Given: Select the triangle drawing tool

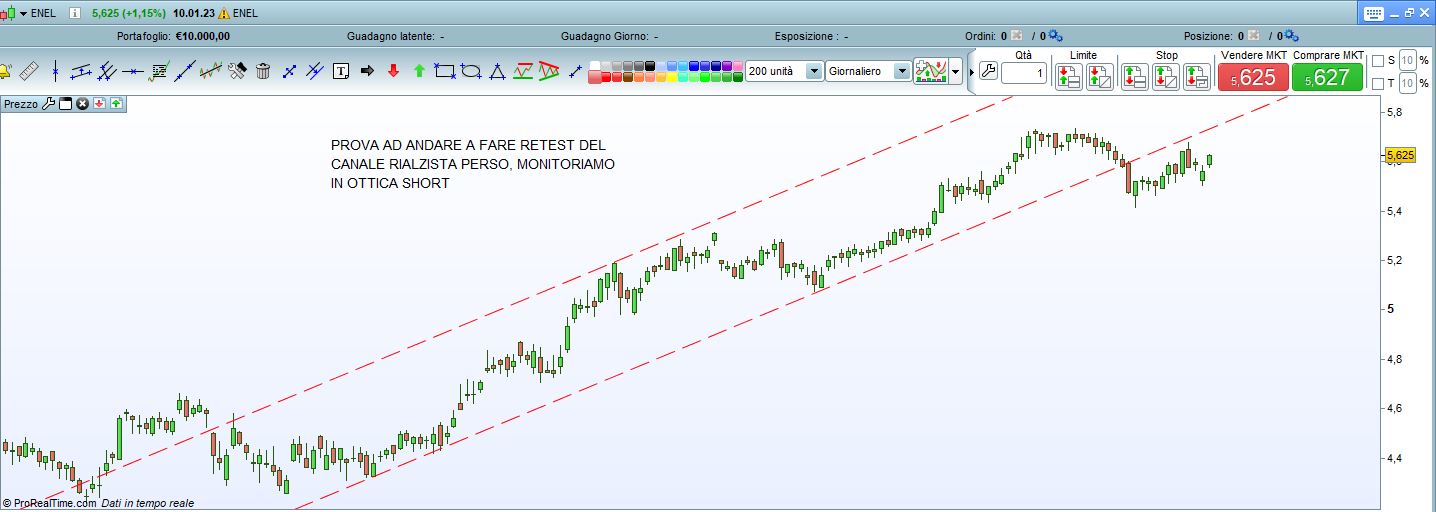Looking at the screenshot, I should click(x=497, y=71).
